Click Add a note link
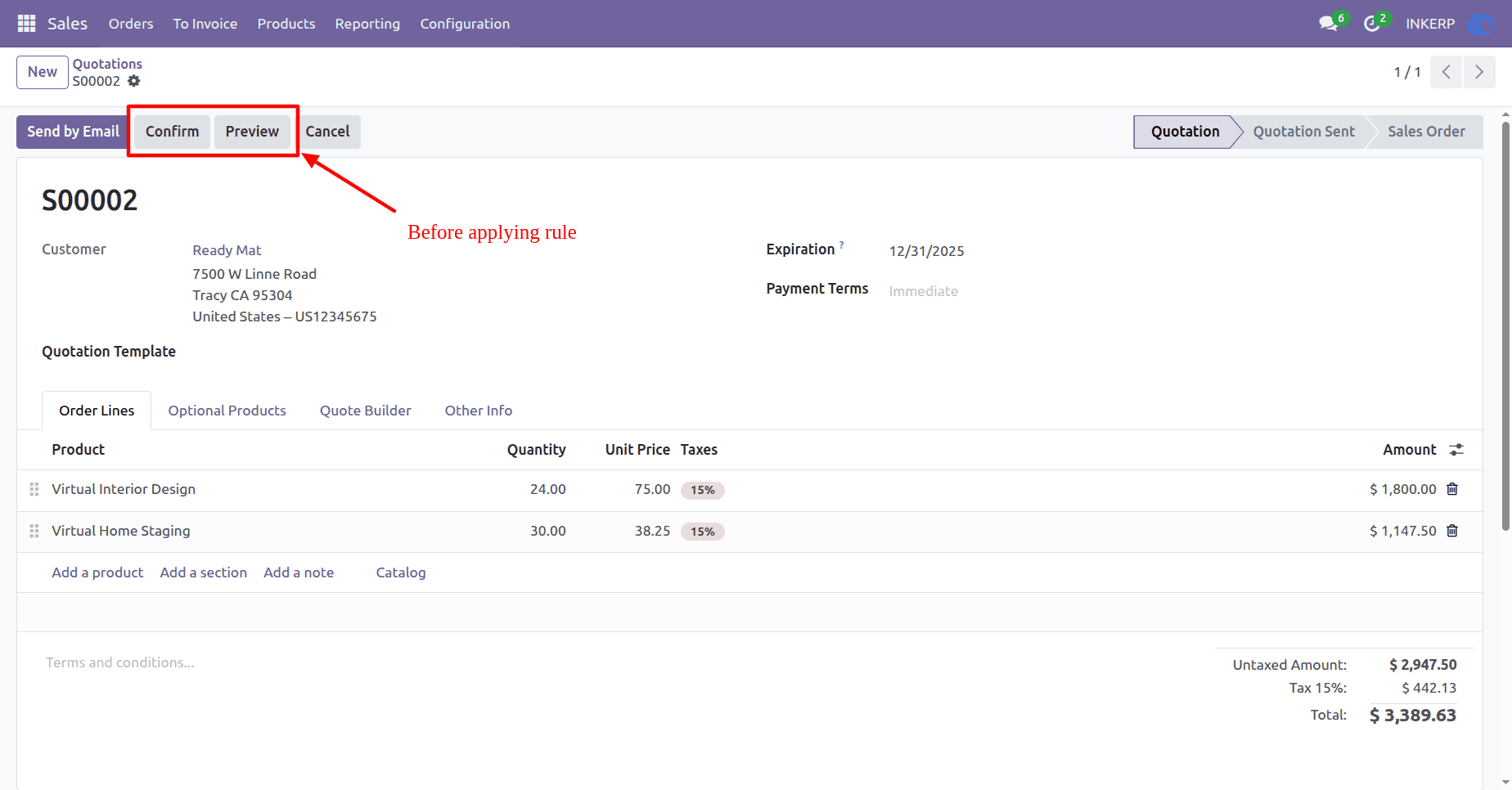The image size is (1512, 790). [299, 572]
